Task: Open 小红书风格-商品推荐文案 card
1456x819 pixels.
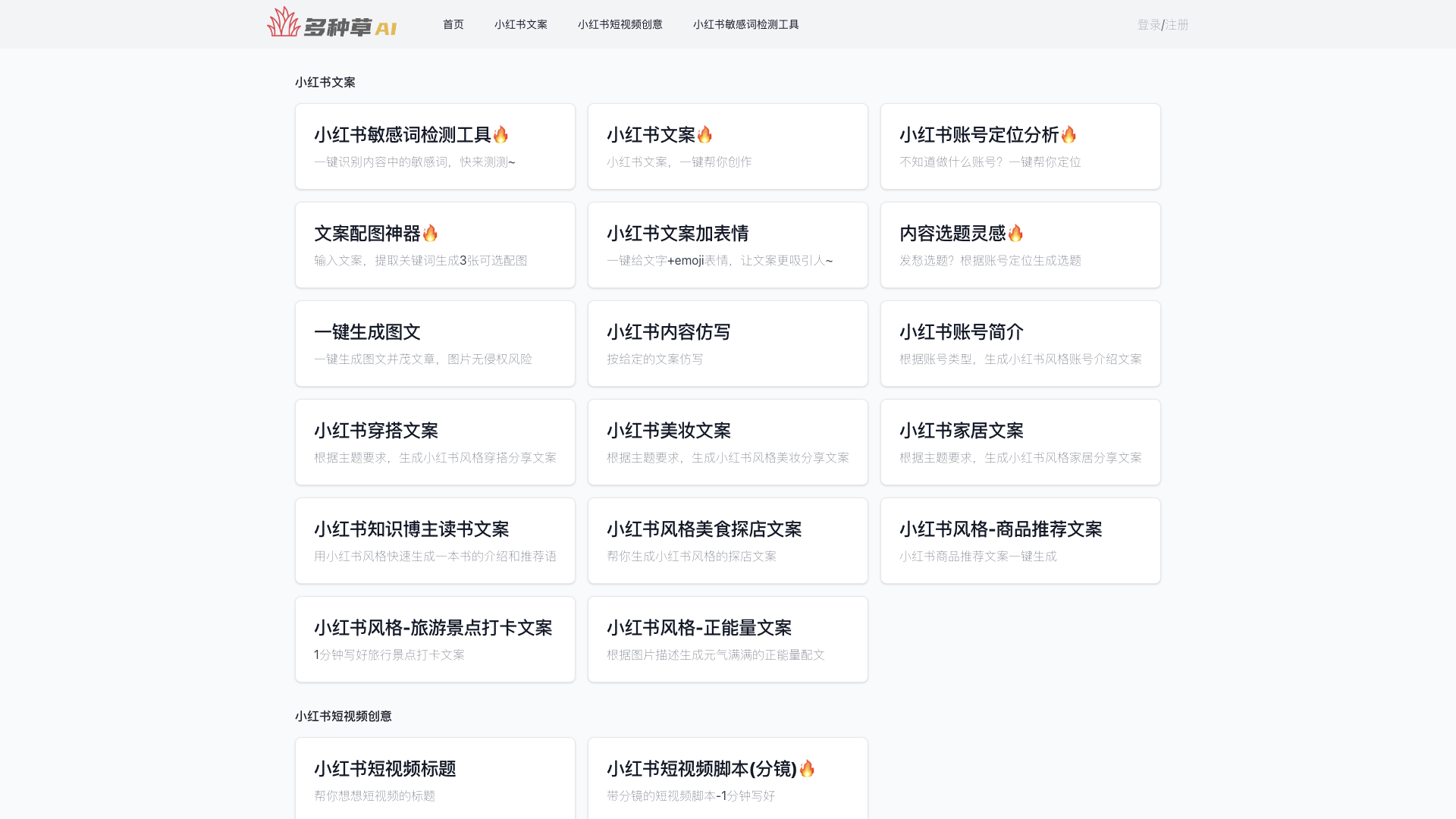Action: pos(1021,541)
